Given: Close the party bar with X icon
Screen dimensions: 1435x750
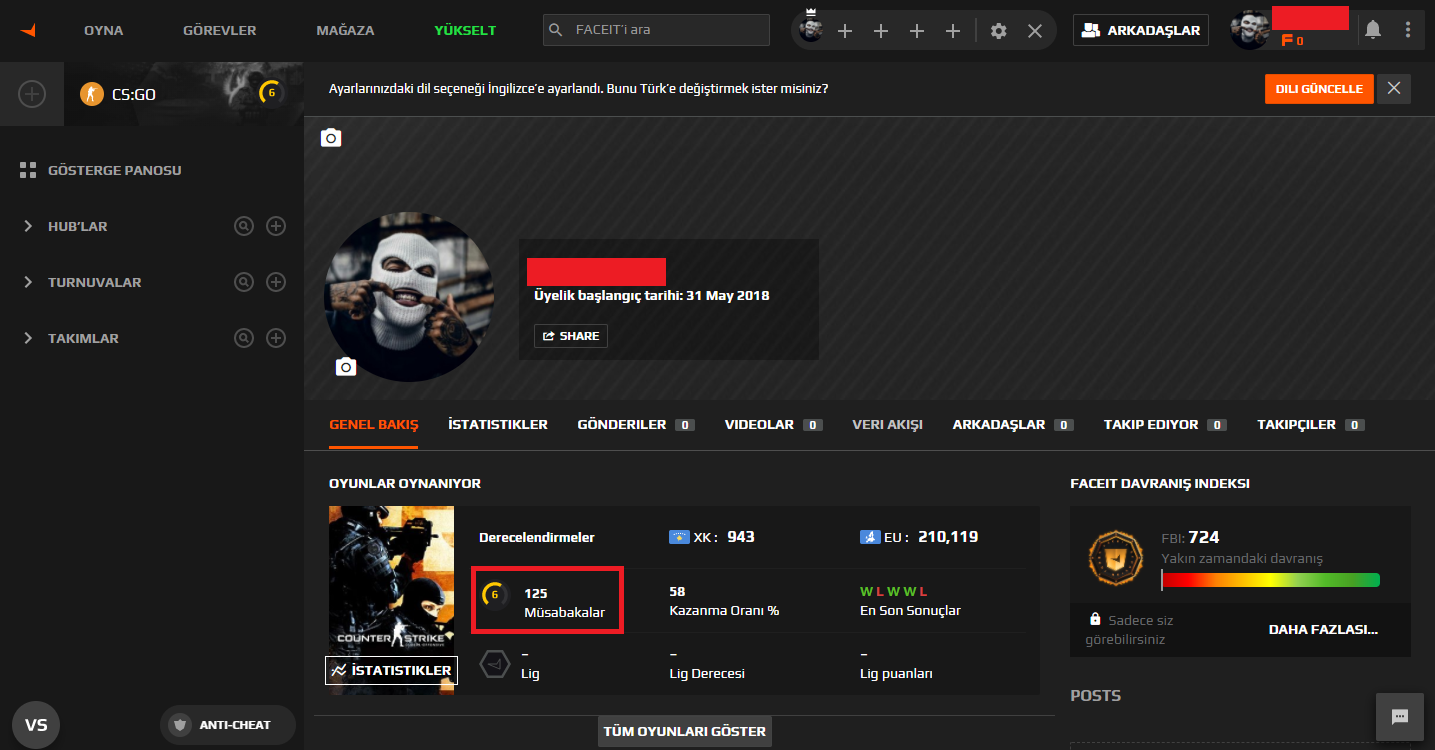Looking at the screenshot, I should 1035,31.
